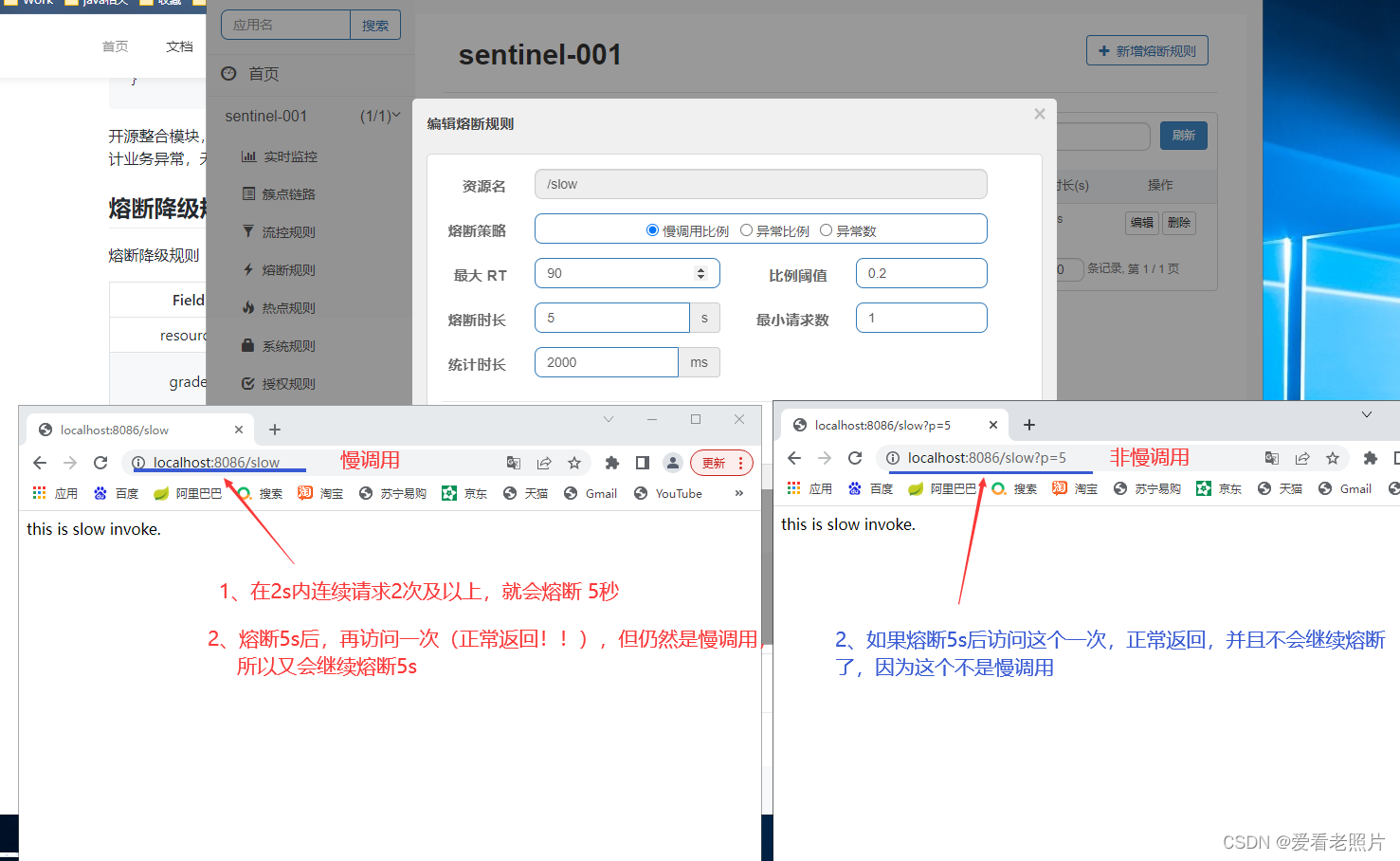Toggle side panel icon in left browser
The width and height of the screenshot is (1400, 861).
[x=643, y=463]
